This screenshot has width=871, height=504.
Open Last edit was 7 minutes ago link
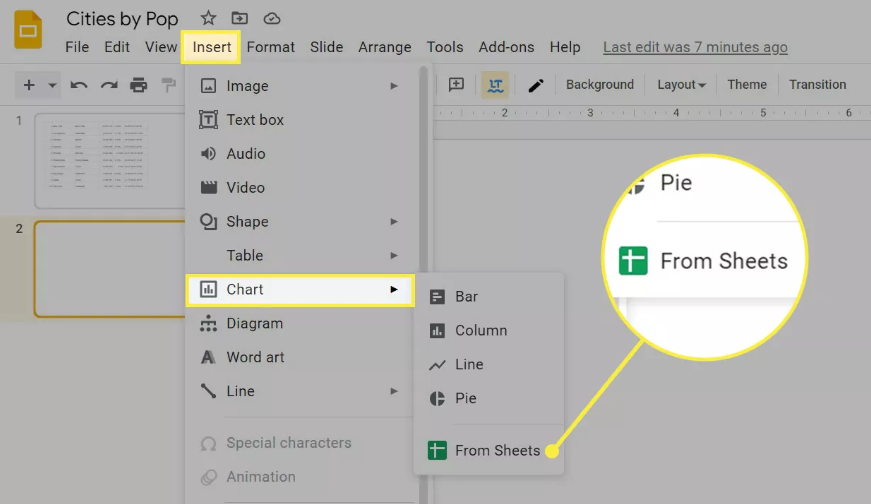pyautogui.click(x=695, y=47)
